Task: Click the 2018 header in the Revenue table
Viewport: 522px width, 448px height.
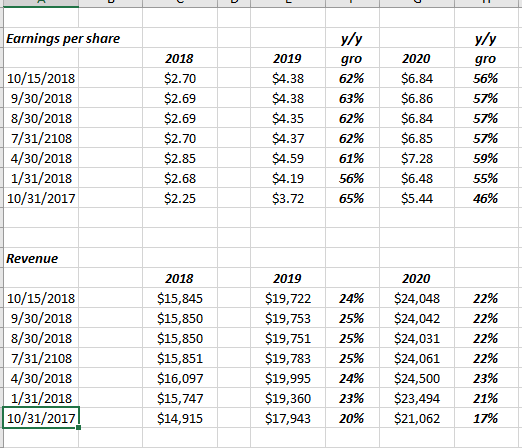Action: point(180,278)
